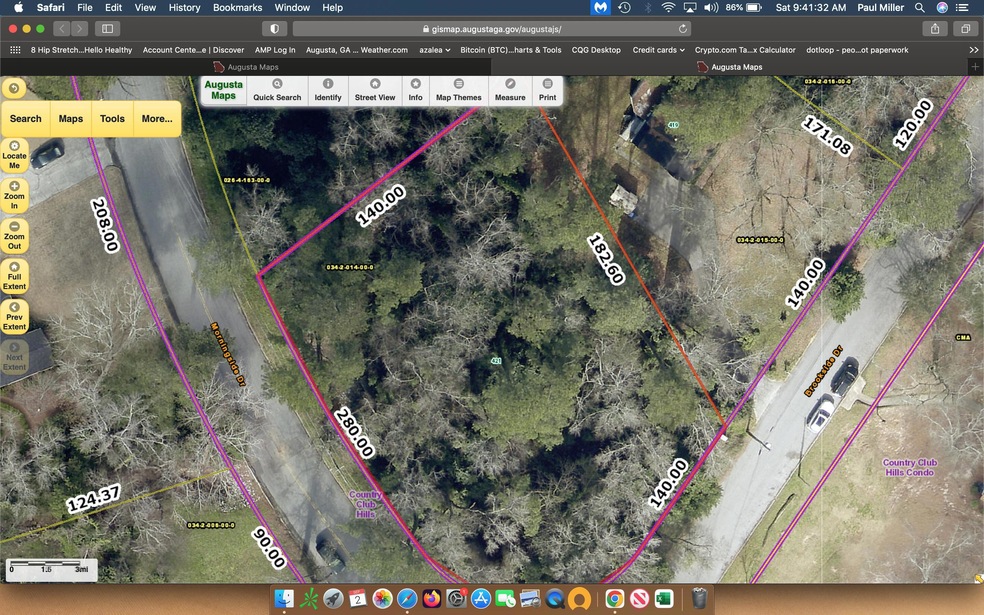Open the Window menu
Viewport: 984px width, 615px height.
(x=292, y=8)
